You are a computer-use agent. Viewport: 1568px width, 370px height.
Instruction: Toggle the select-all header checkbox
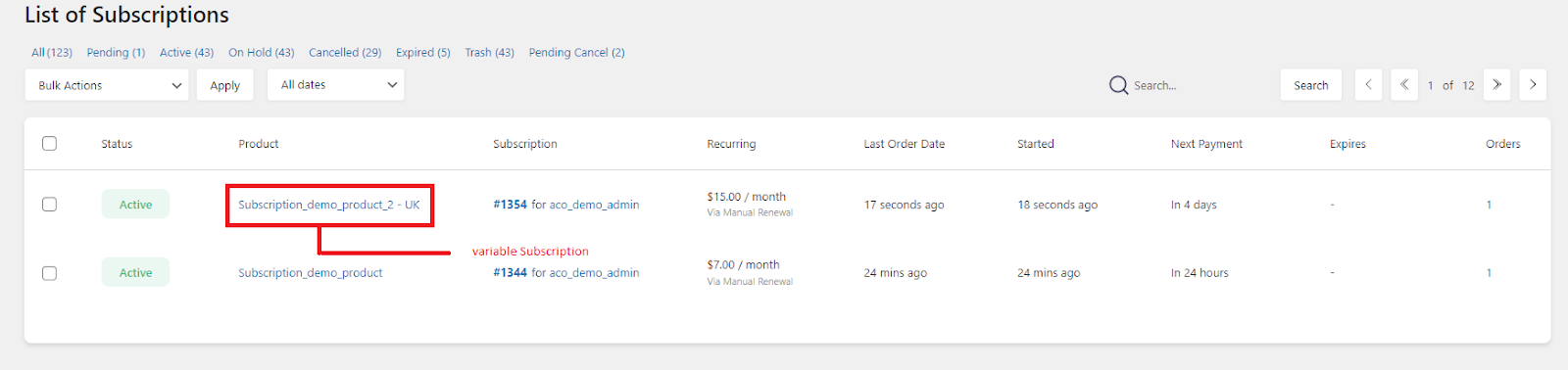[x=49, y=143]
